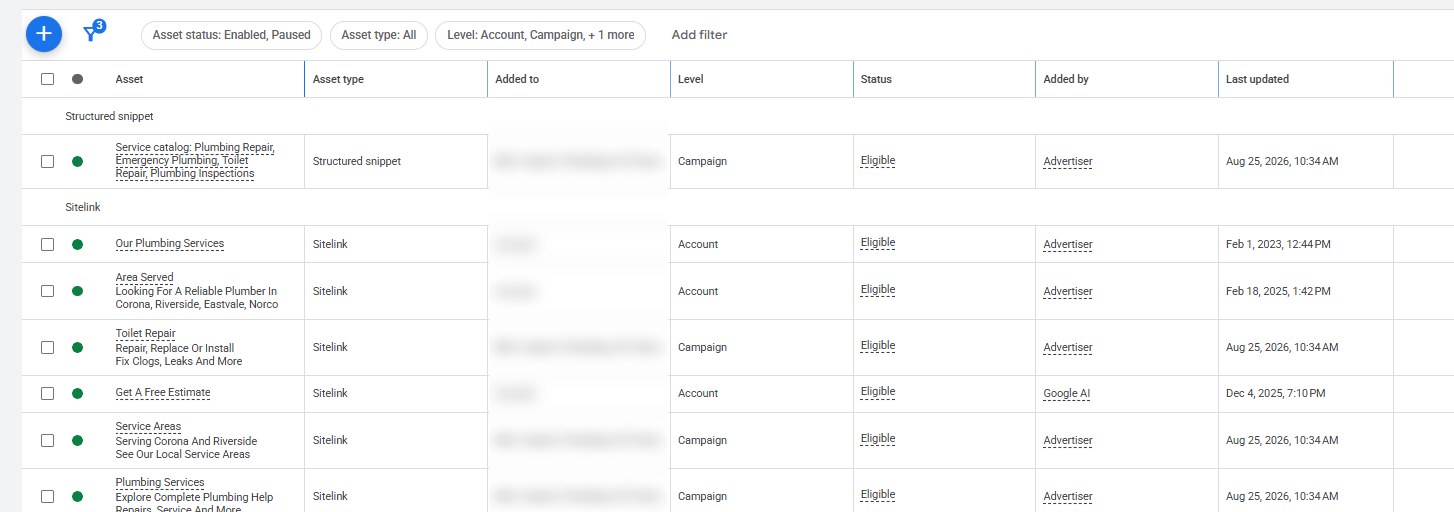Click Advertiser for Area Served row
This screenshot has height=512, width=1454.
click(1068, 292)
